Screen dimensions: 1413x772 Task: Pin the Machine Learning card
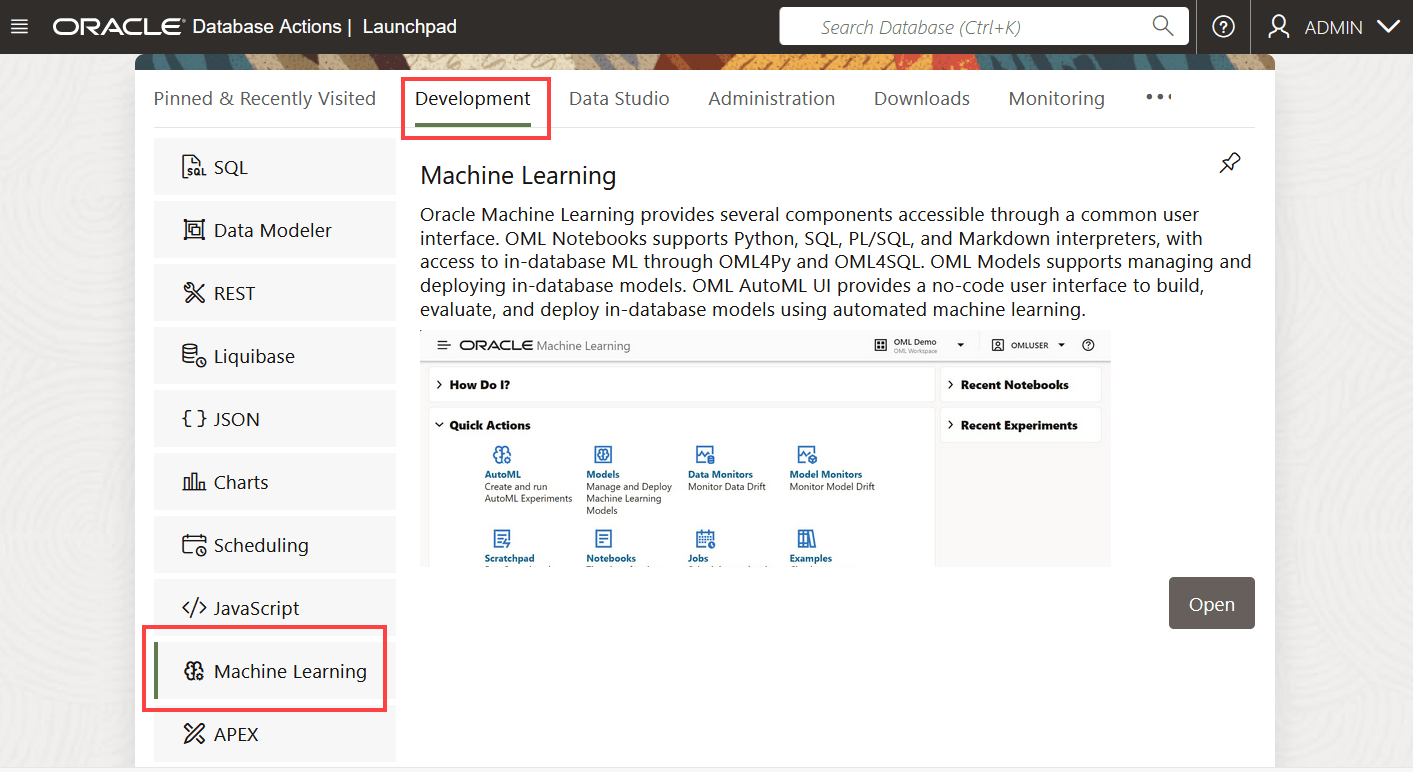(1230, 163)
